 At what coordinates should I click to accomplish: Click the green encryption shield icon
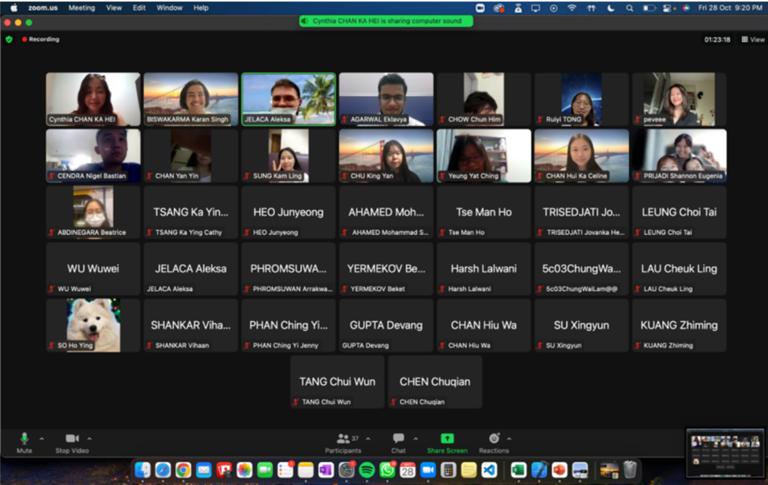(9, 39)
